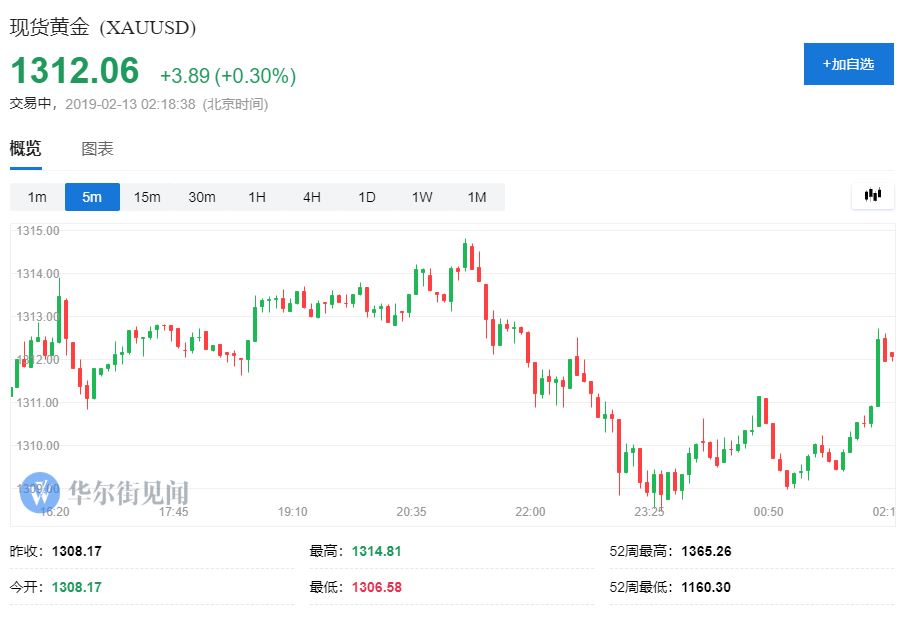Click the 52周最高 value 1365.26

click(x=706, y=551)
